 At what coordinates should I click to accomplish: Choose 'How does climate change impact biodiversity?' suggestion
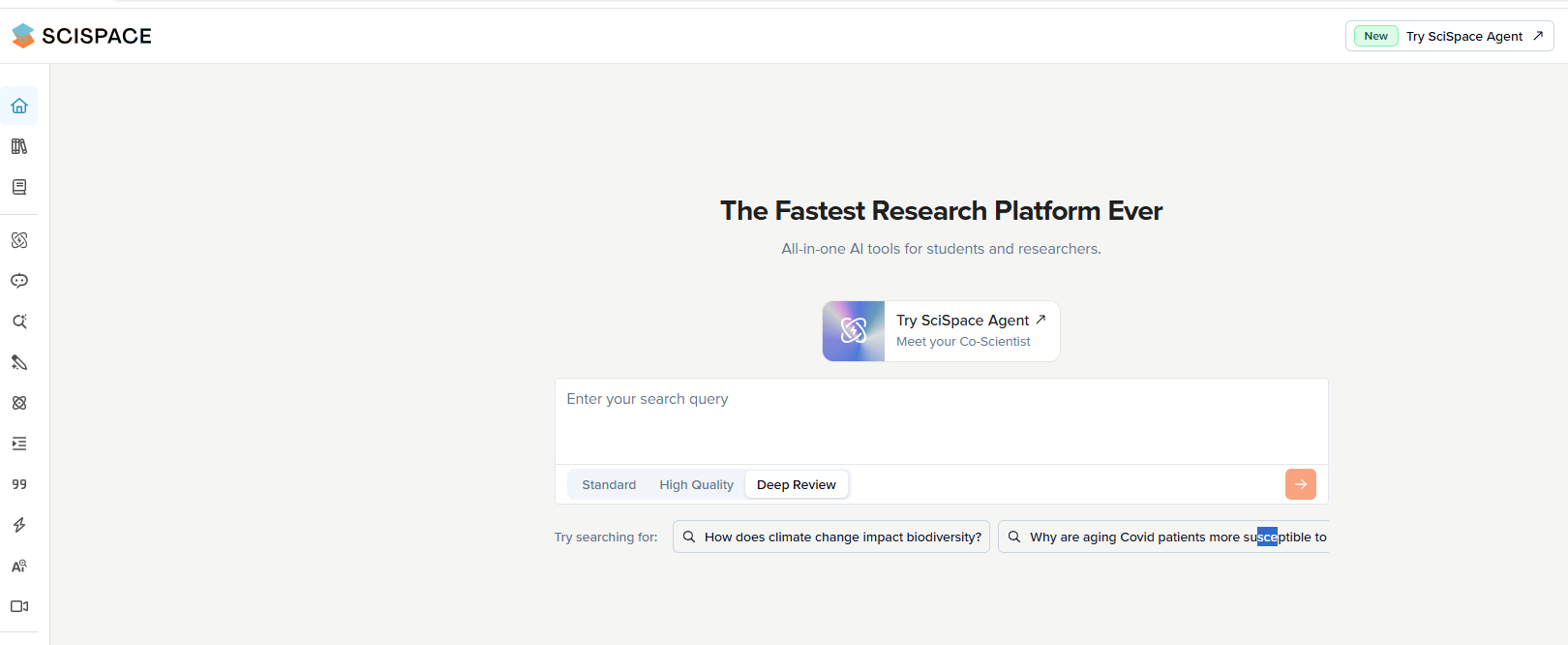[x=831, y=537]
